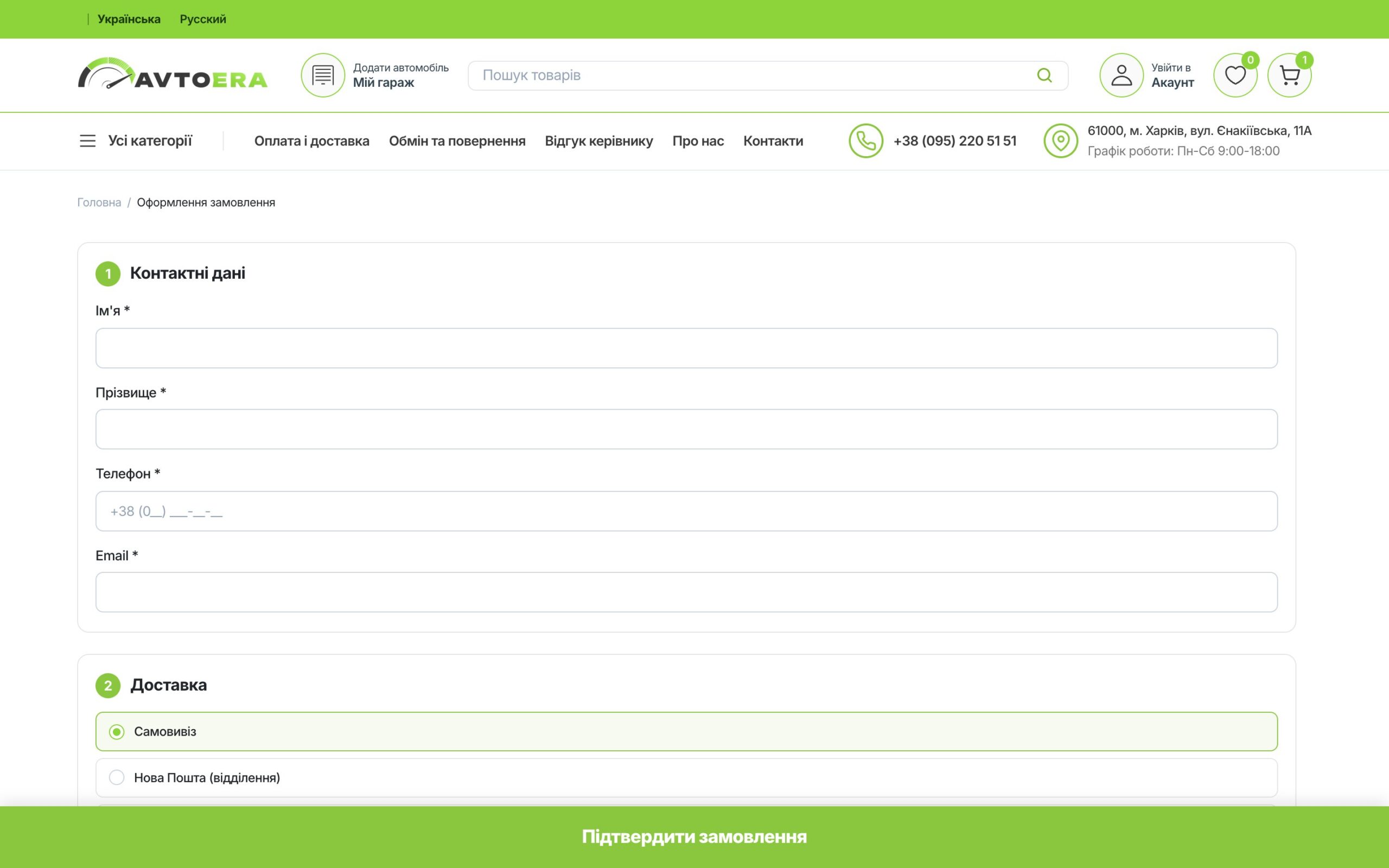Go to Головна breadcrumb
The width and height of the screenshot is (1389, 868).
point(99,202)
